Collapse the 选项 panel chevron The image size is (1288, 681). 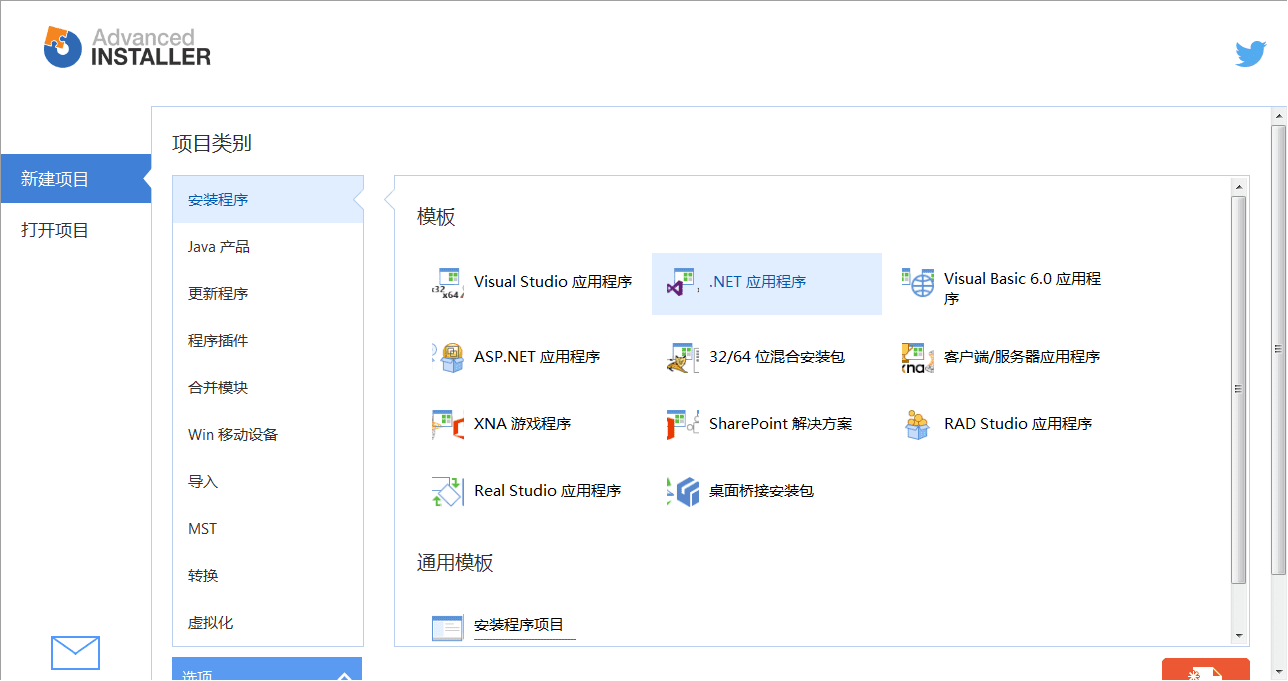click(344, 676)
